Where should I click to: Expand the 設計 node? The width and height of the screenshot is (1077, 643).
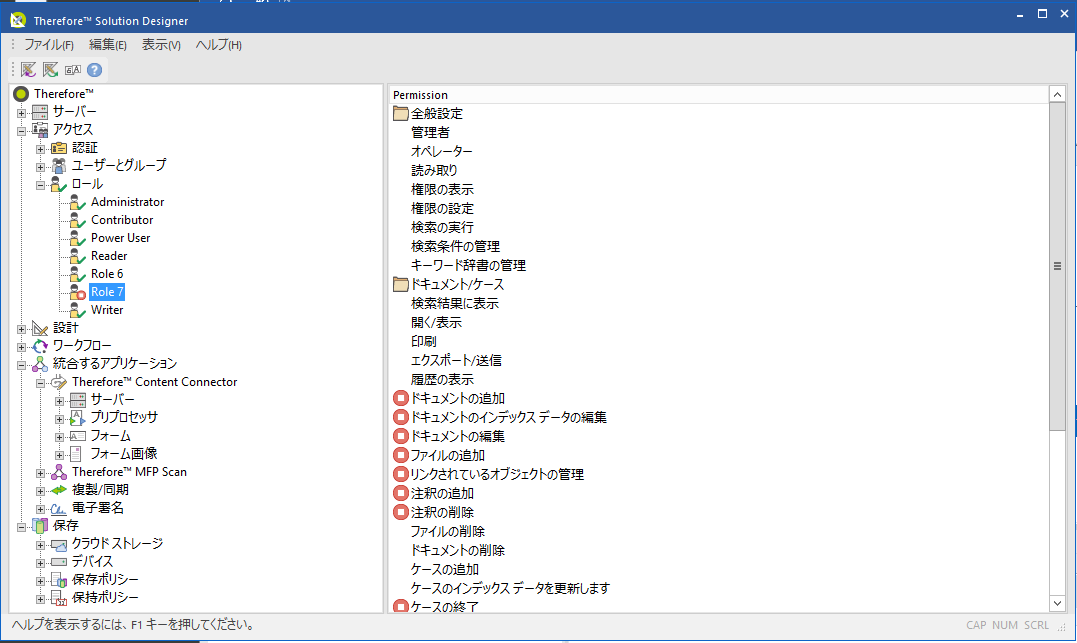tap(21, 328)
